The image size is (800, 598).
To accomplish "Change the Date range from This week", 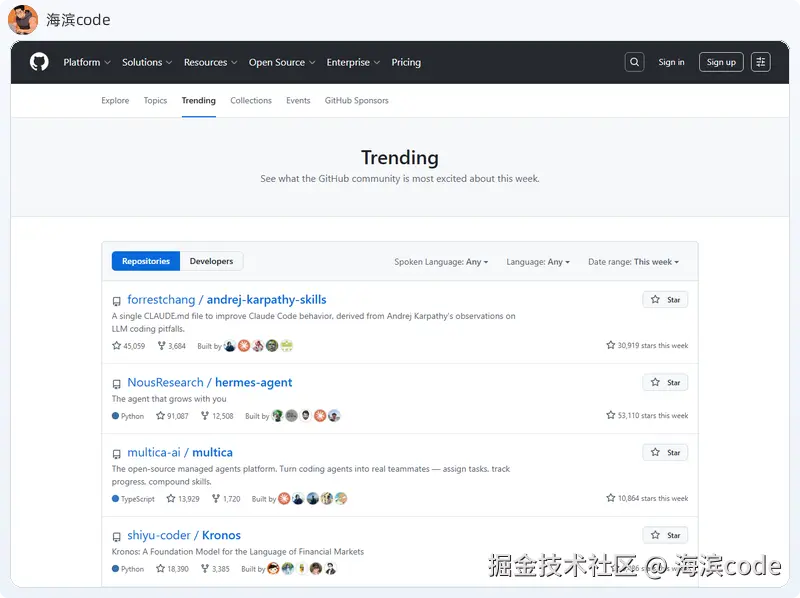I will point(634,261).
